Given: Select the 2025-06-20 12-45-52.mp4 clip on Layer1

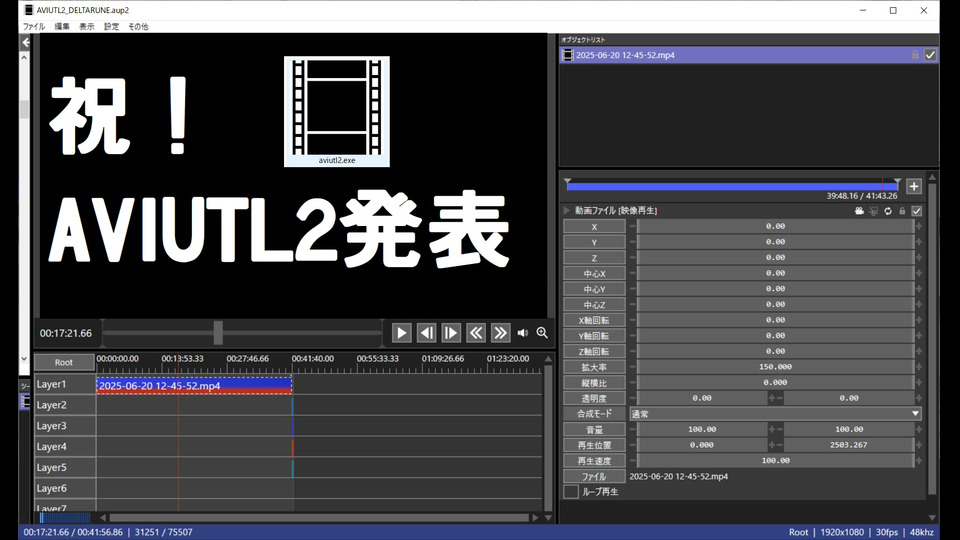Looking at the screenshot, I should (194, 385).
